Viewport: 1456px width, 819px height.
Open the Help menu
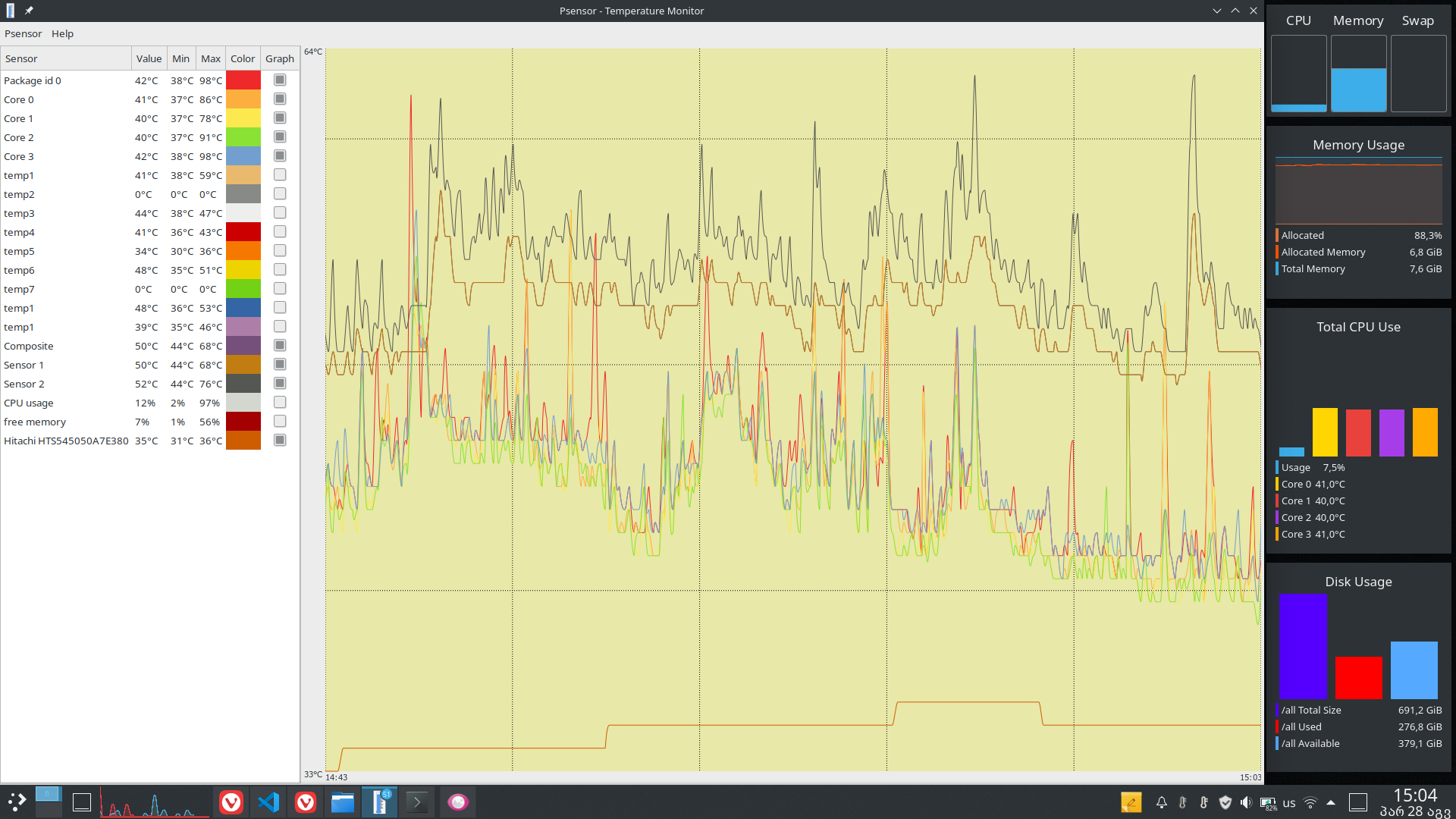tap(62, 33)
